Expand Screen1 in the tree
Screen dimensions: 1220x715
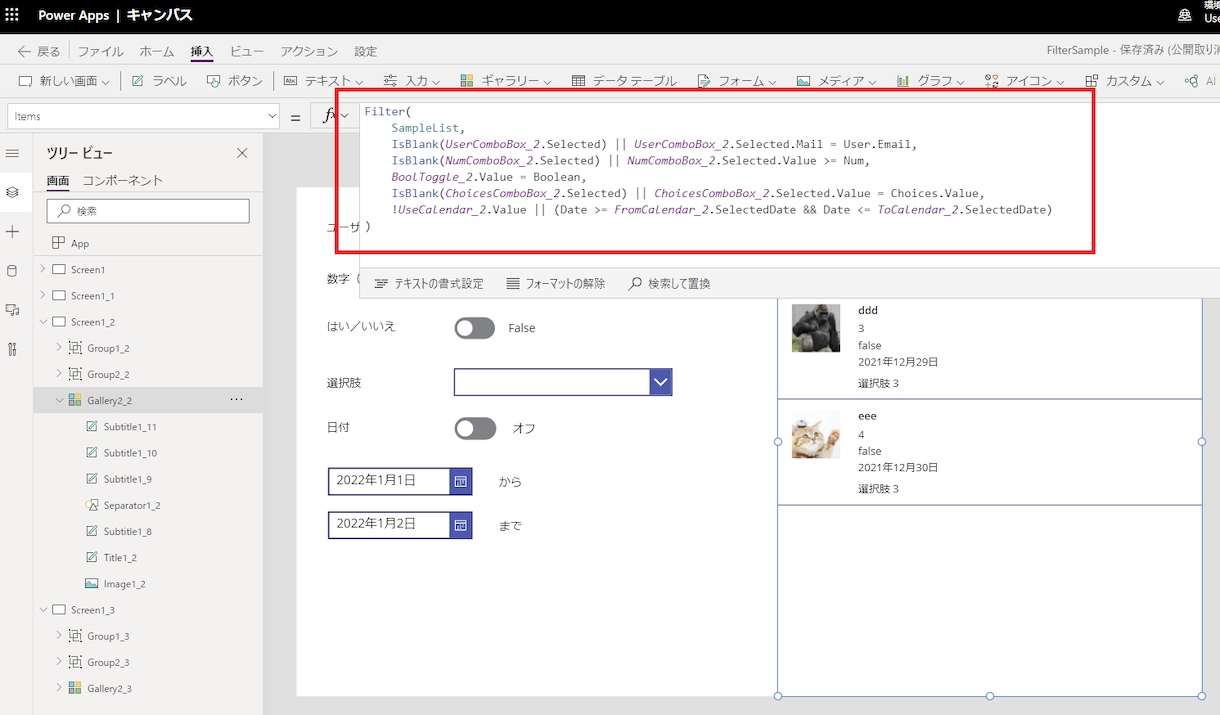click(x=42, y=269)
